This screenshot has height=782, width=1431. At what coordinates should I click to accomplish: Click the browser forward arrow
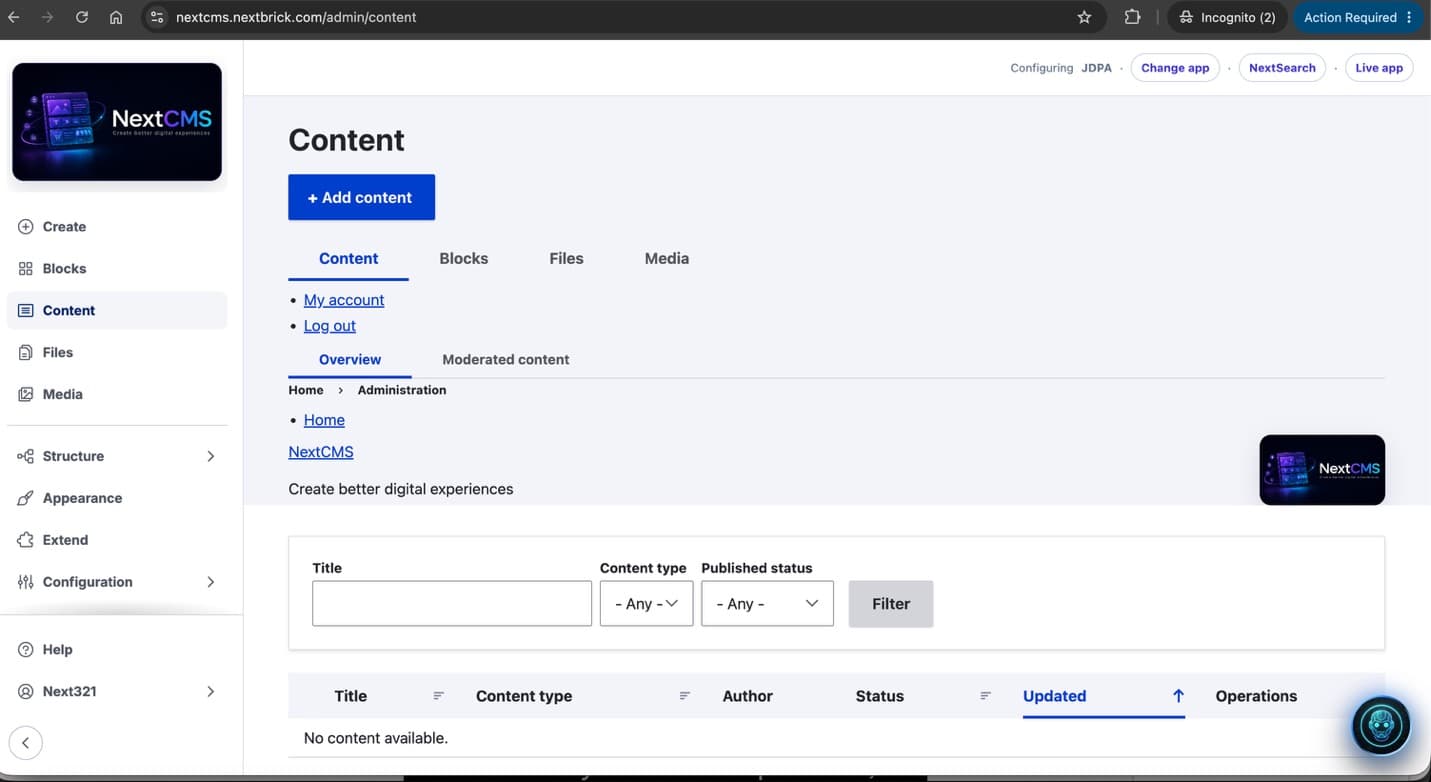[47, 17]
